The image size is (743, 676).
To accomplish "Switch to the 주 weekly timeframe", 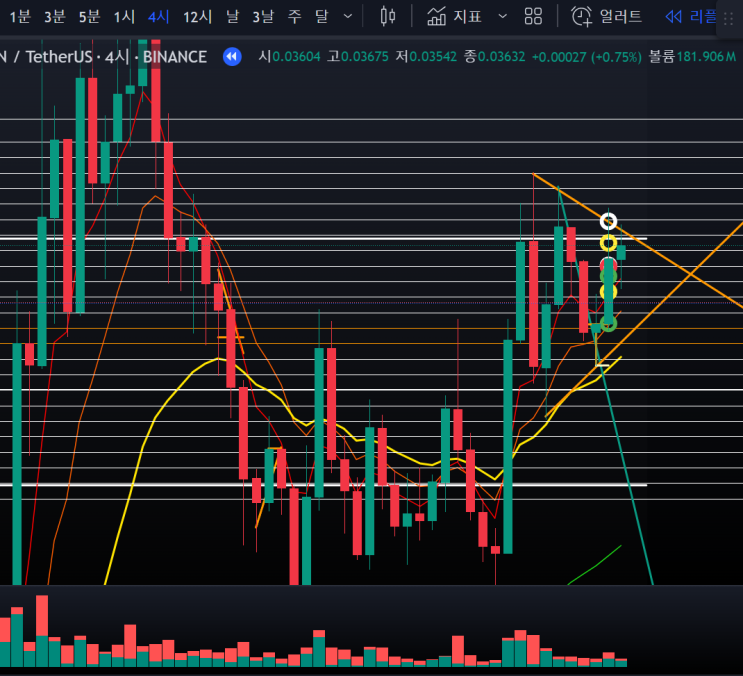I will pyautogui.click(x=295, y=17).
